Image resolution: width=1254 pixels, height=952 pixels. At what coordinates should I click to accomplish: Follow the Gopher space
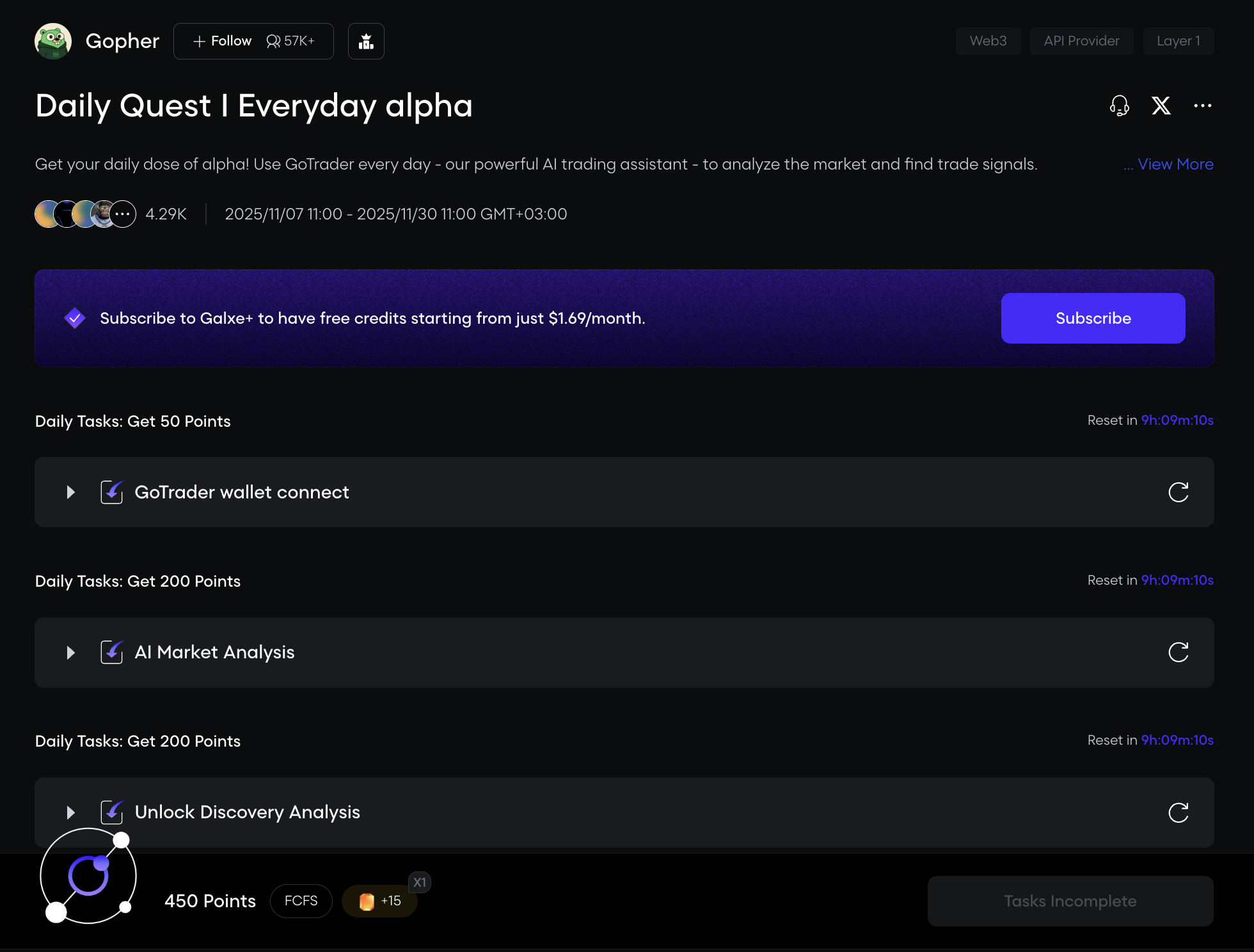coord(223,41)
